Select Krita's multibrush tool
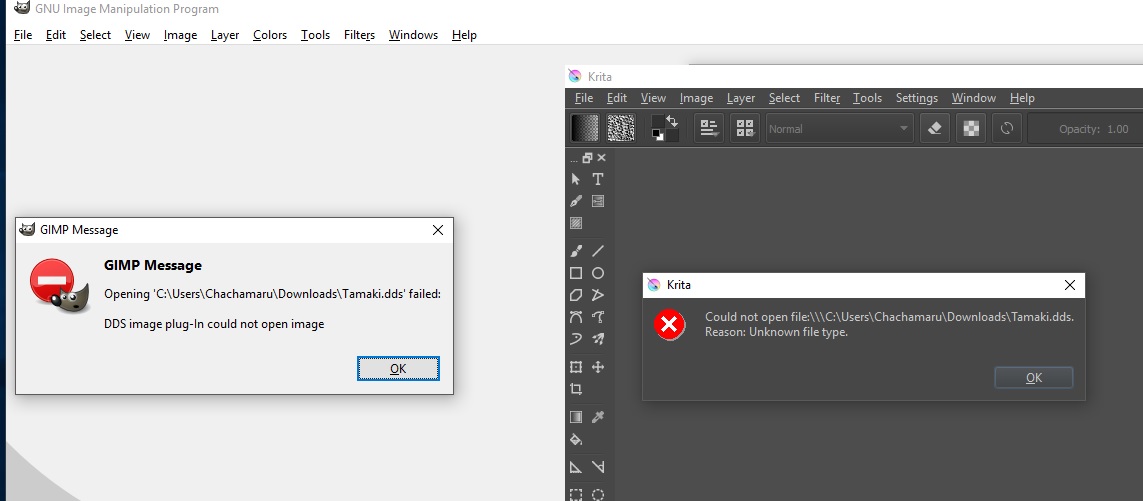 pos(598,338)
